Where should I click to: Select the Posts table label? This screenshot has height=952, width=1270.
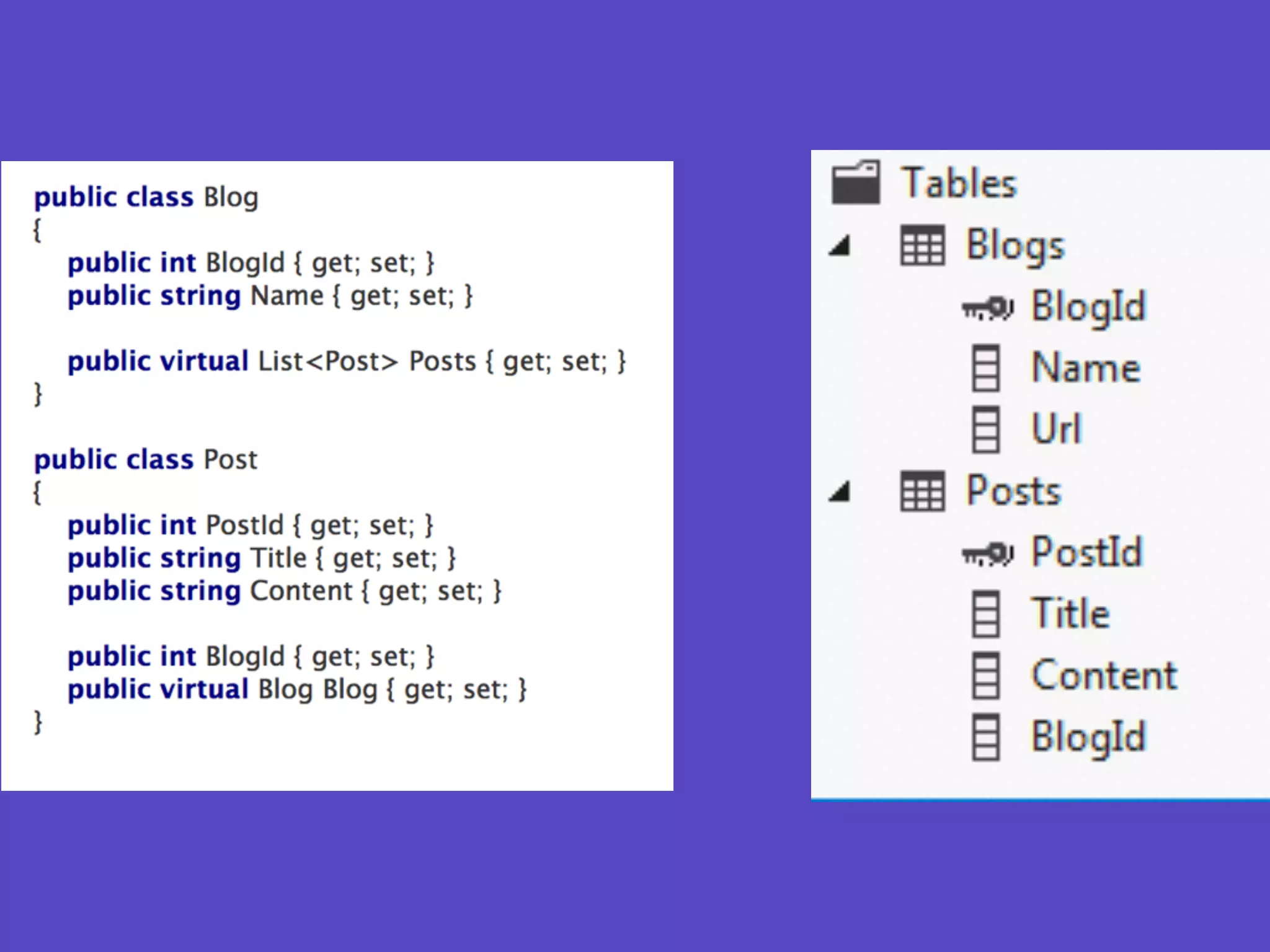1013,491
